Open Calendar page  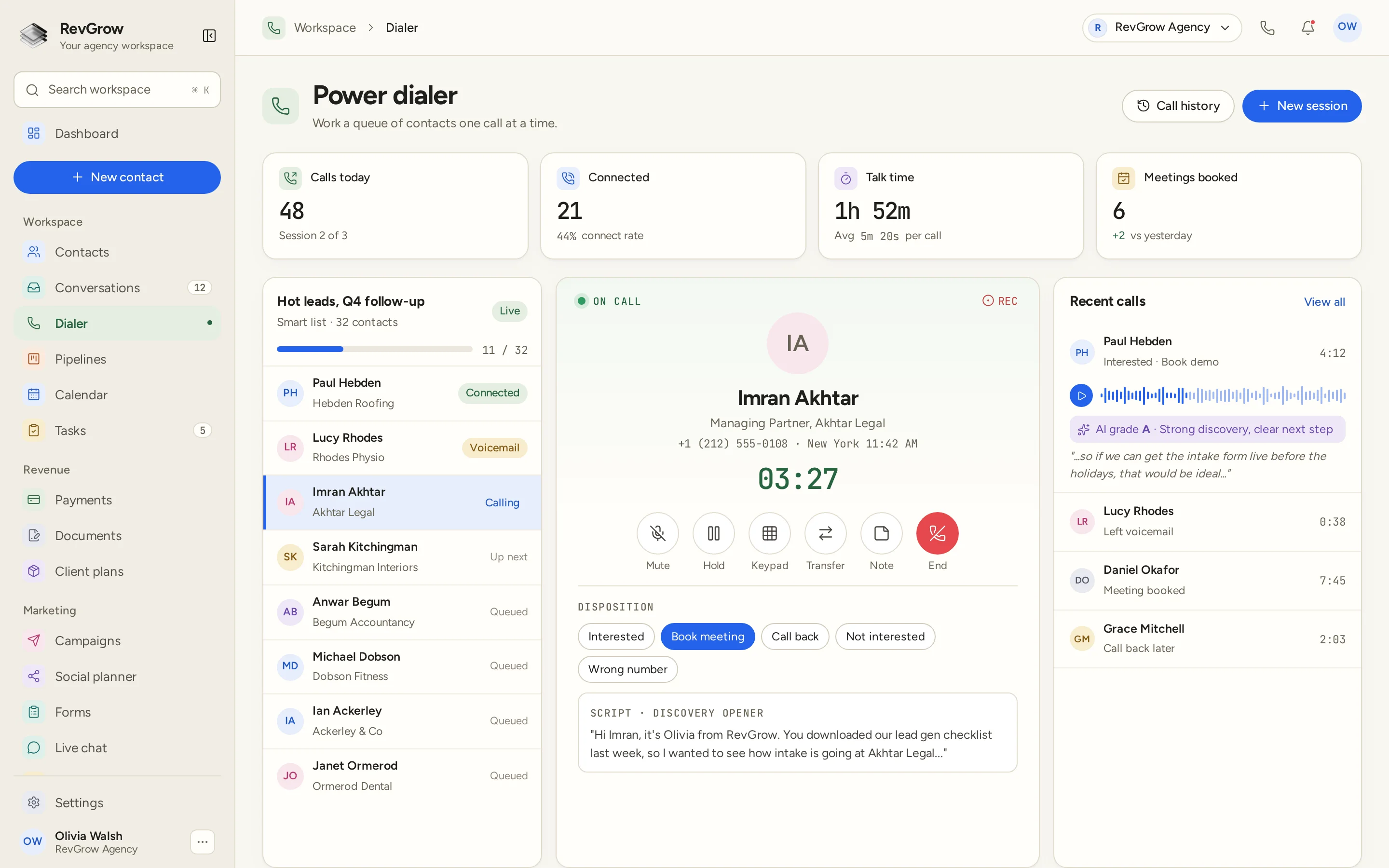[x=117, y=394]
